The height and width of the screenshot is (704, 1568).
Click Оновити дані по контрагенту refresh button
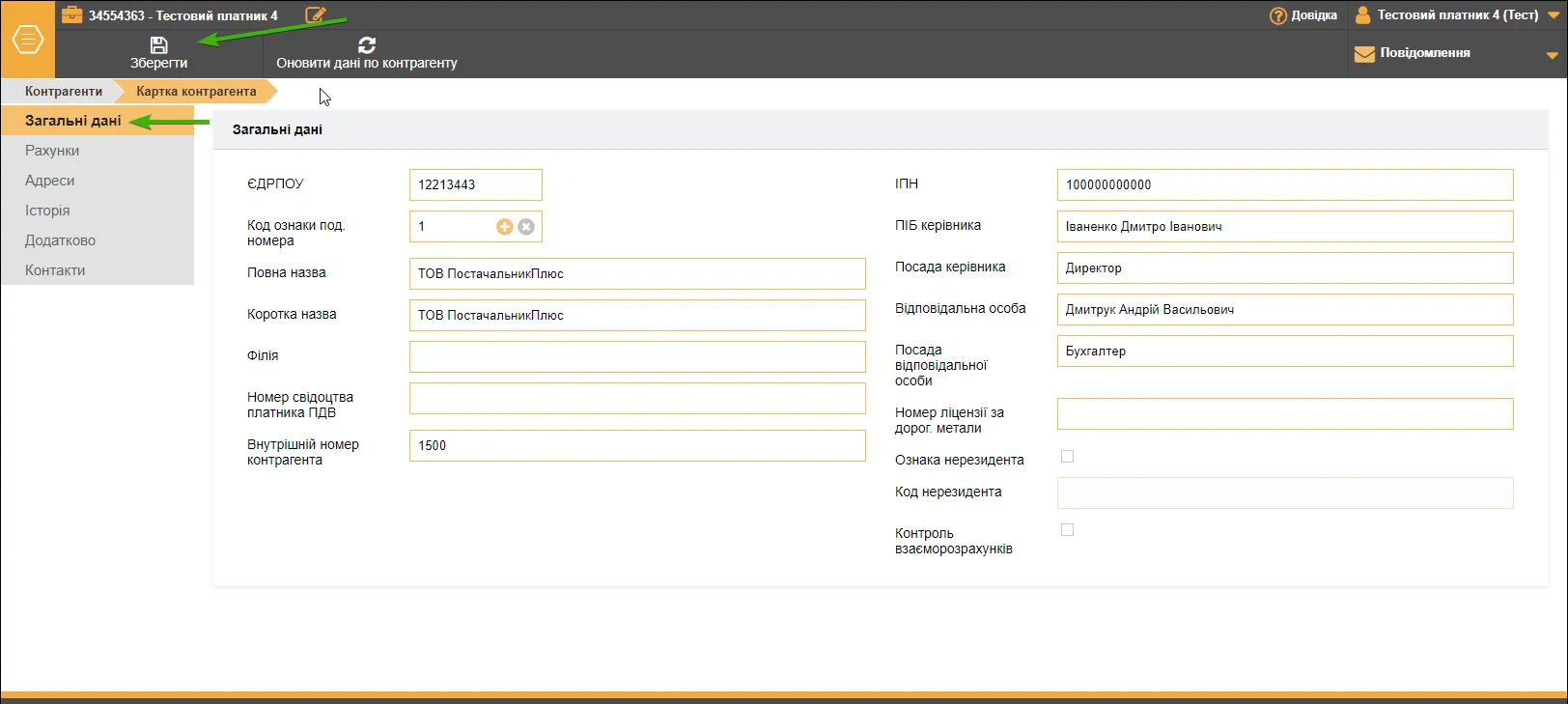coord(367,53)
